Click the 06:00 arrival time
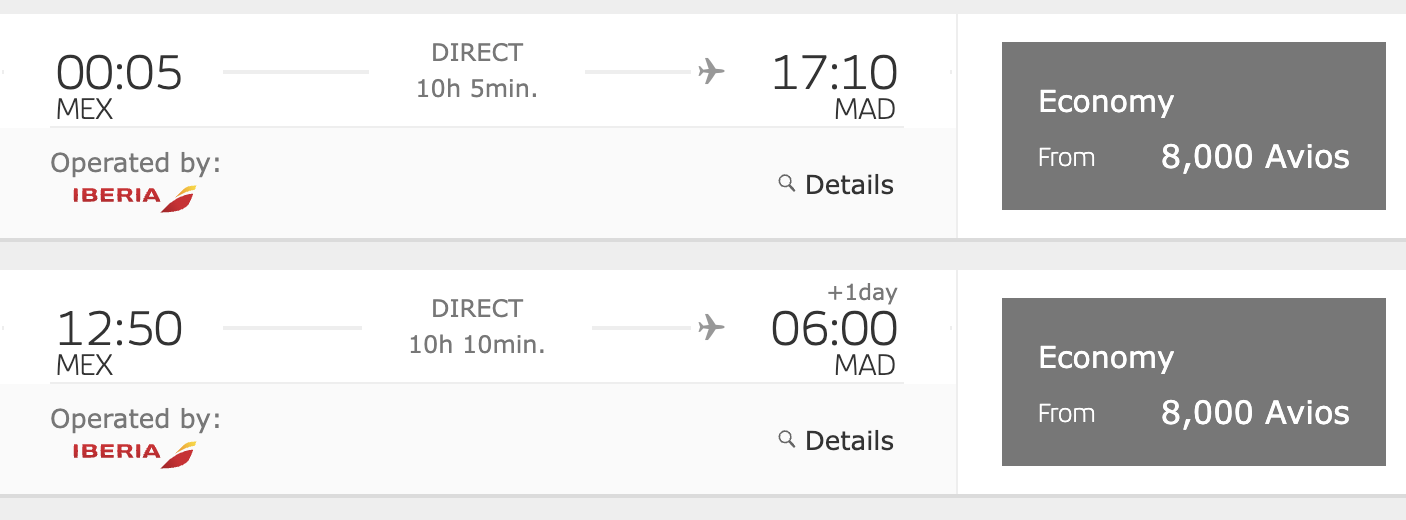This screenshot has width=1406, height=520. pyautogui.click(x=834, y=329)
